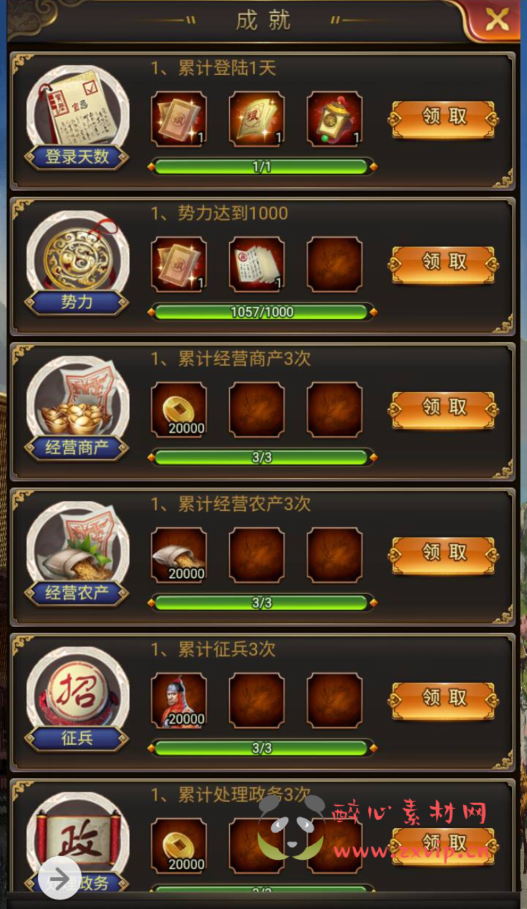Click the 1057/1000 power progress bar
Screen dimensions: 527x909
pos(262,312)
